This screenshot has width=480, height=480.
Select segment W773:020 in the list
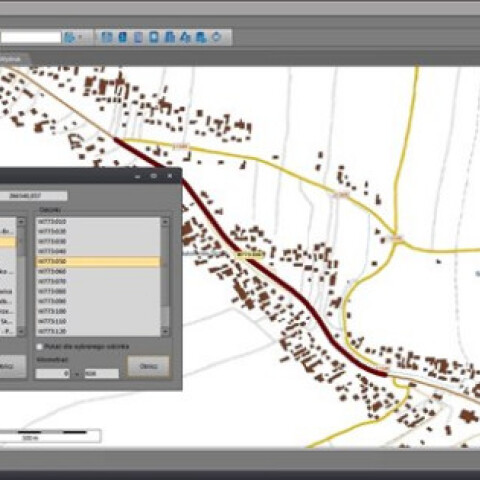pos(98,231)
